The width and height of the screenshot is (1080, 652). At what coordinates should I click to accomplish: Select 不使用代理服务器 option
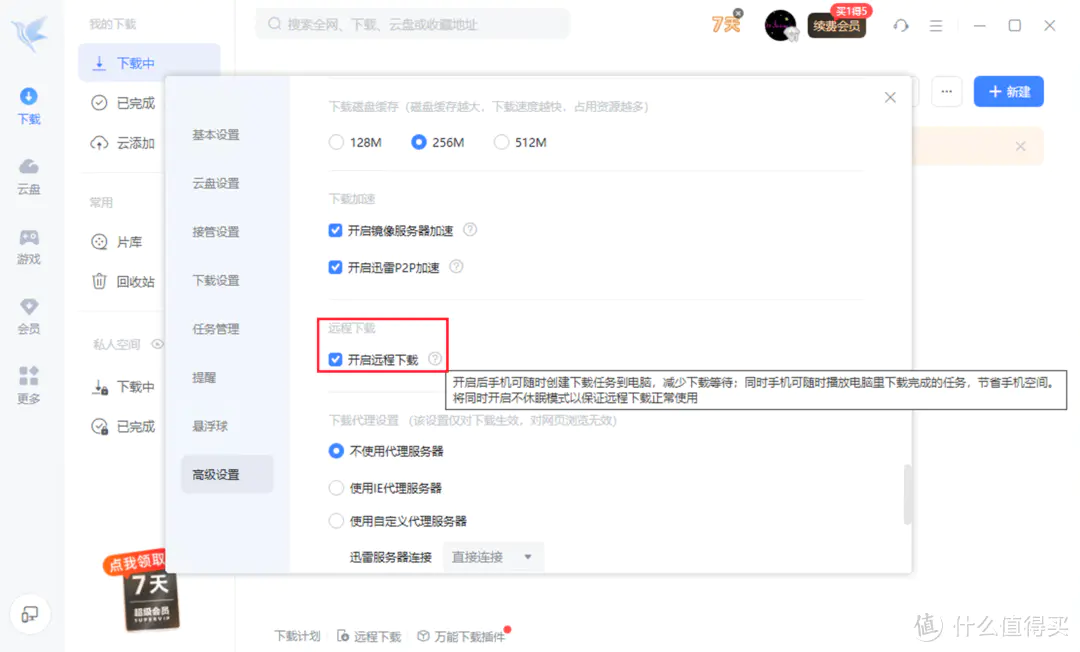point(386,451)
